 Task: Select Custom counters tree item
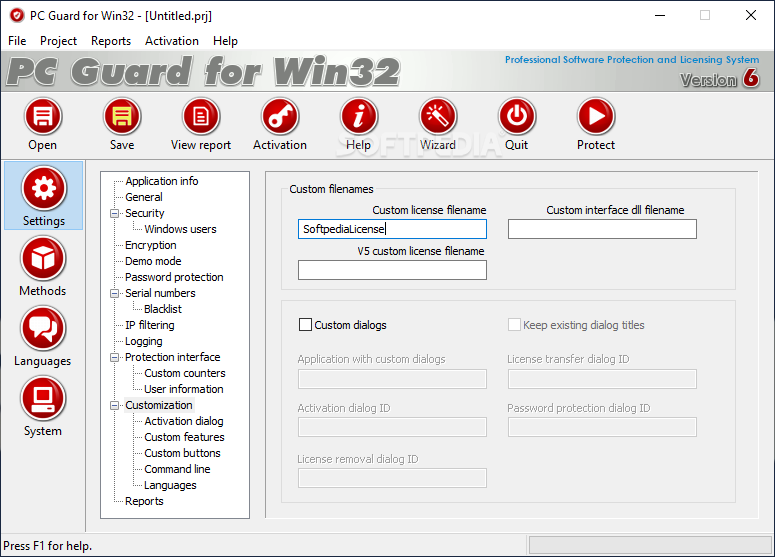185,373
